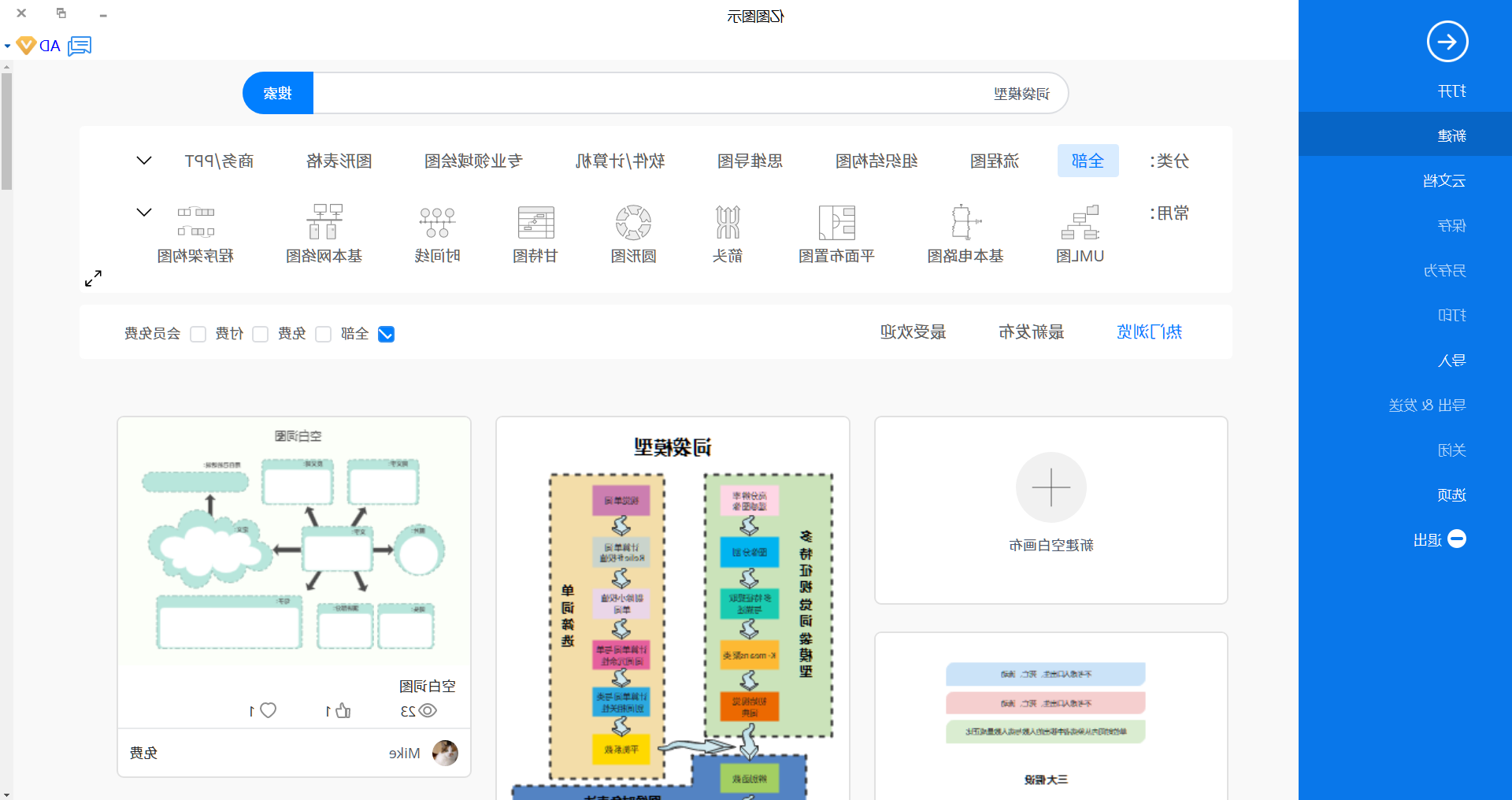The height and width of the screenshot is (800, 1512).
Task: Click the 免费 label on 空白词图 card
Action: 143,754
